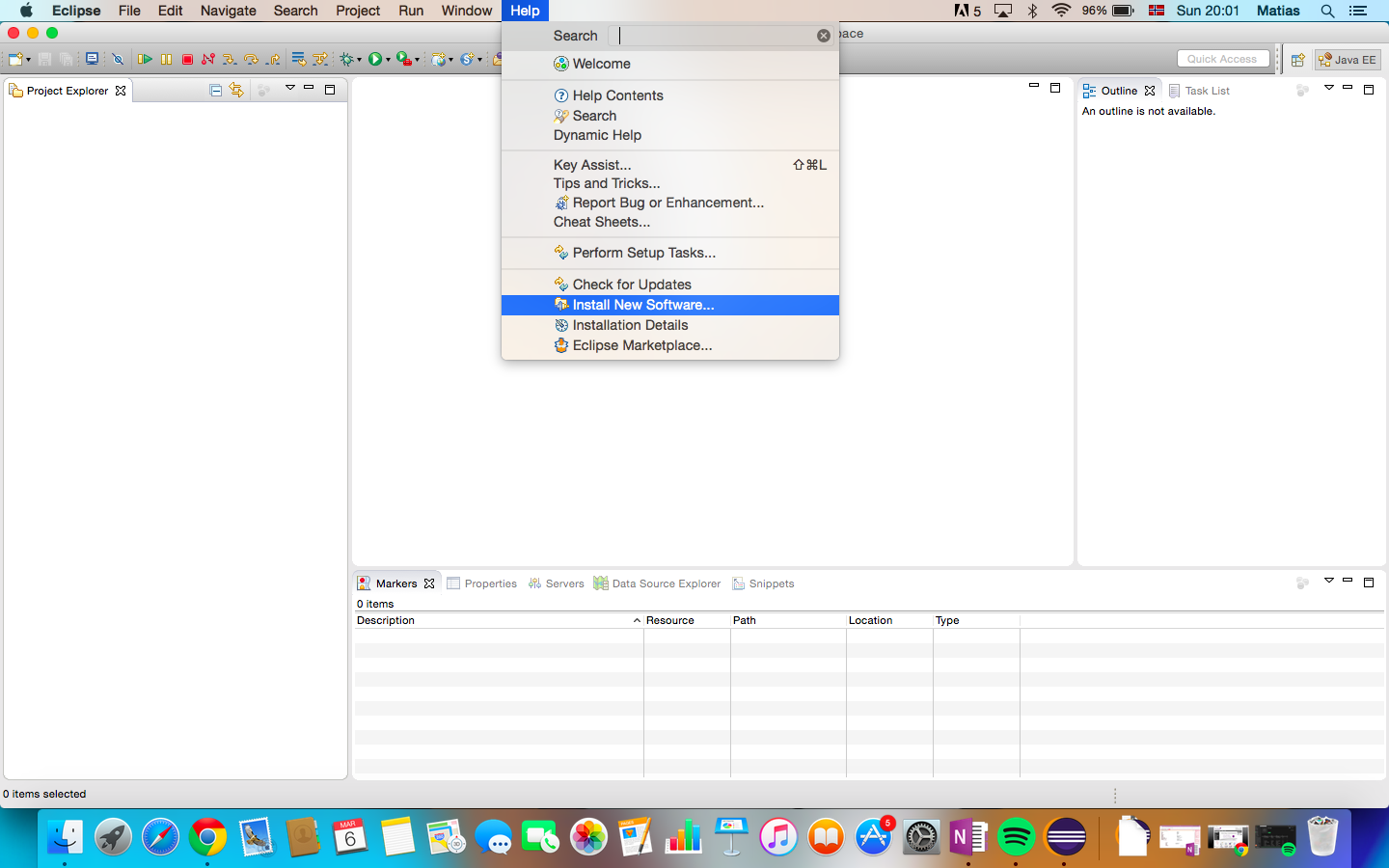This screenshot has height=868, width=1389.
Task: Toggle Link with Editor in Project Explorer
Action: pyautogui.click(x=236, y=90)
